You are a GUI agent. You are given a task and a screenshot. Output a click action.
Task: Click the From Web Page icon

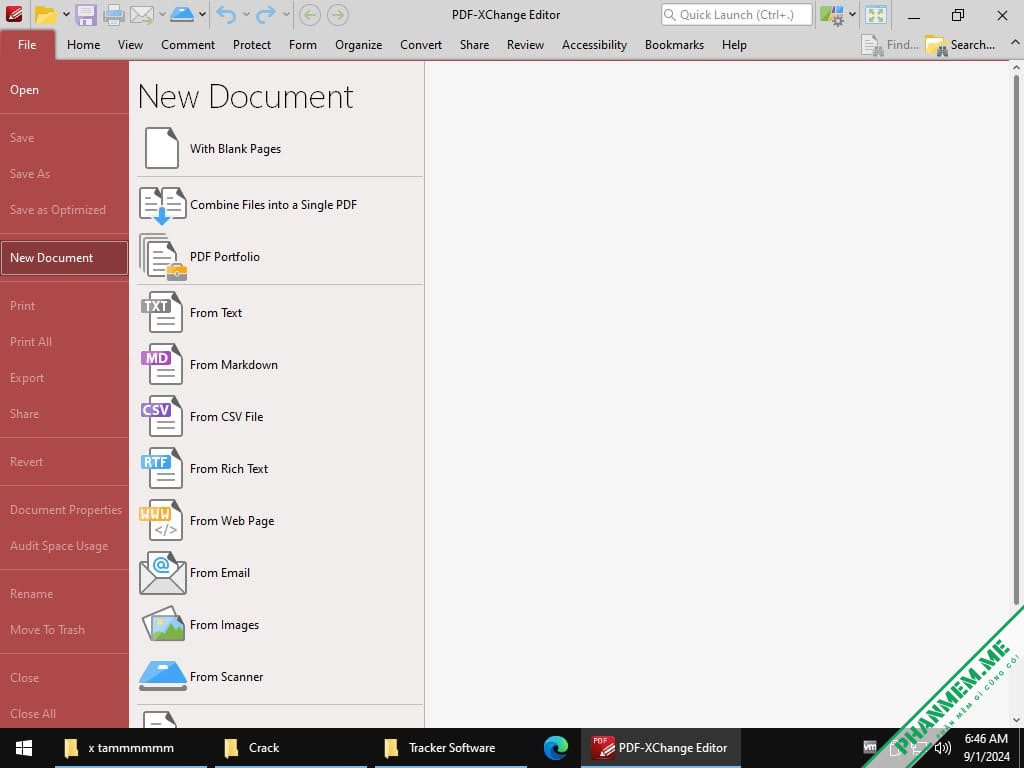pyautogui.click(x=161, y=520)
